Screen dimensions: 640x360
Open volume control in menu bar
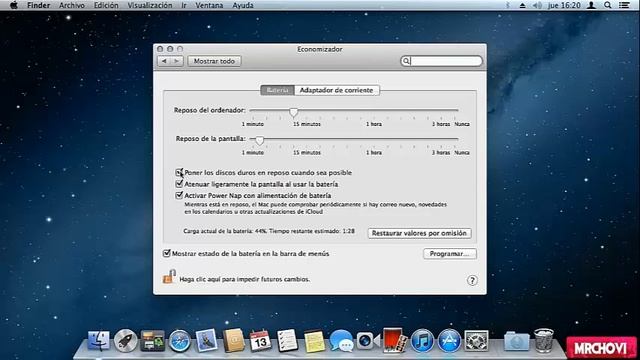pyautogui.click(x=537, y=5)
